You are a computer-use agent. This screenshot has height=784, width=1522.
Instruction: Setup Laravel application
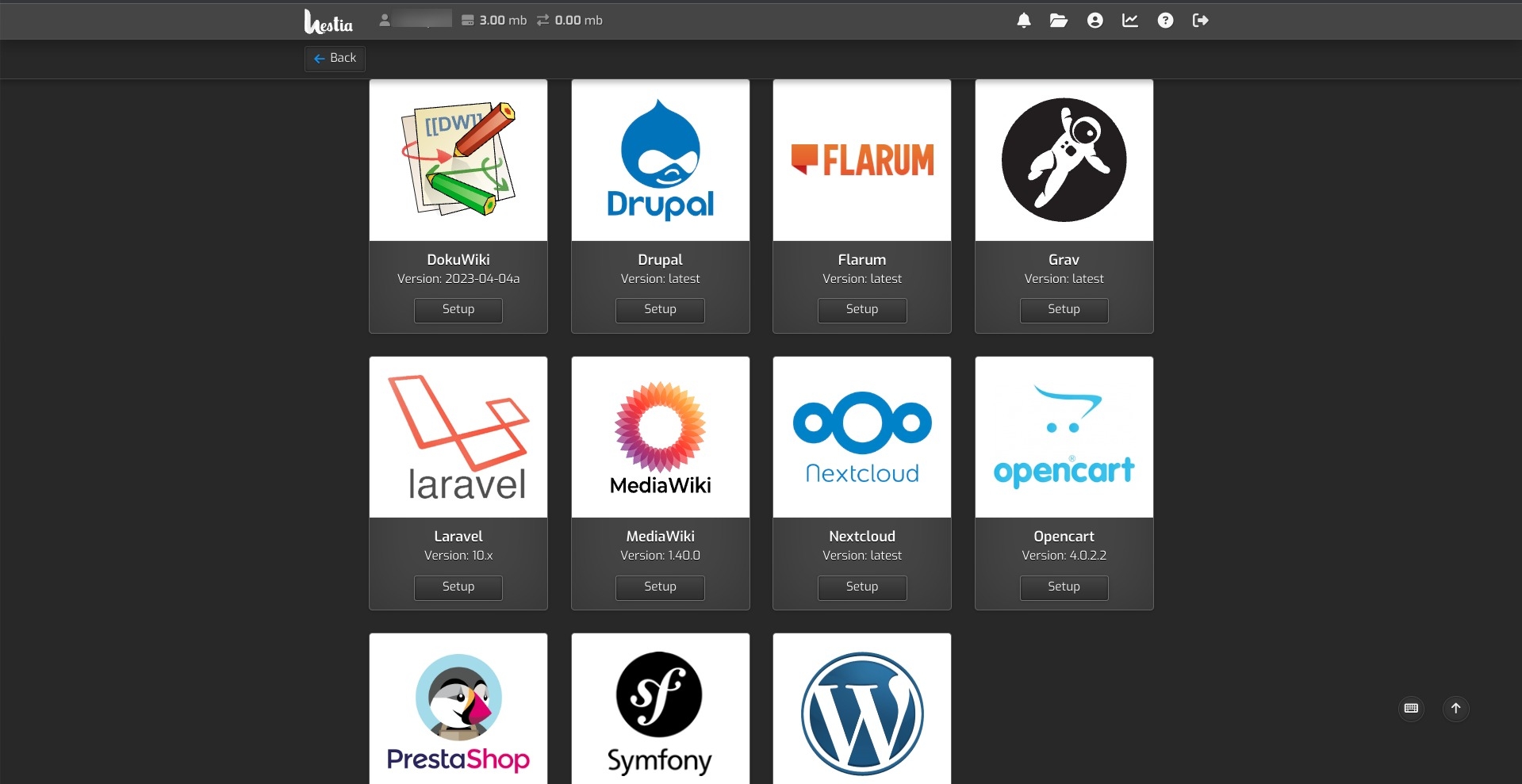(458, 587)
